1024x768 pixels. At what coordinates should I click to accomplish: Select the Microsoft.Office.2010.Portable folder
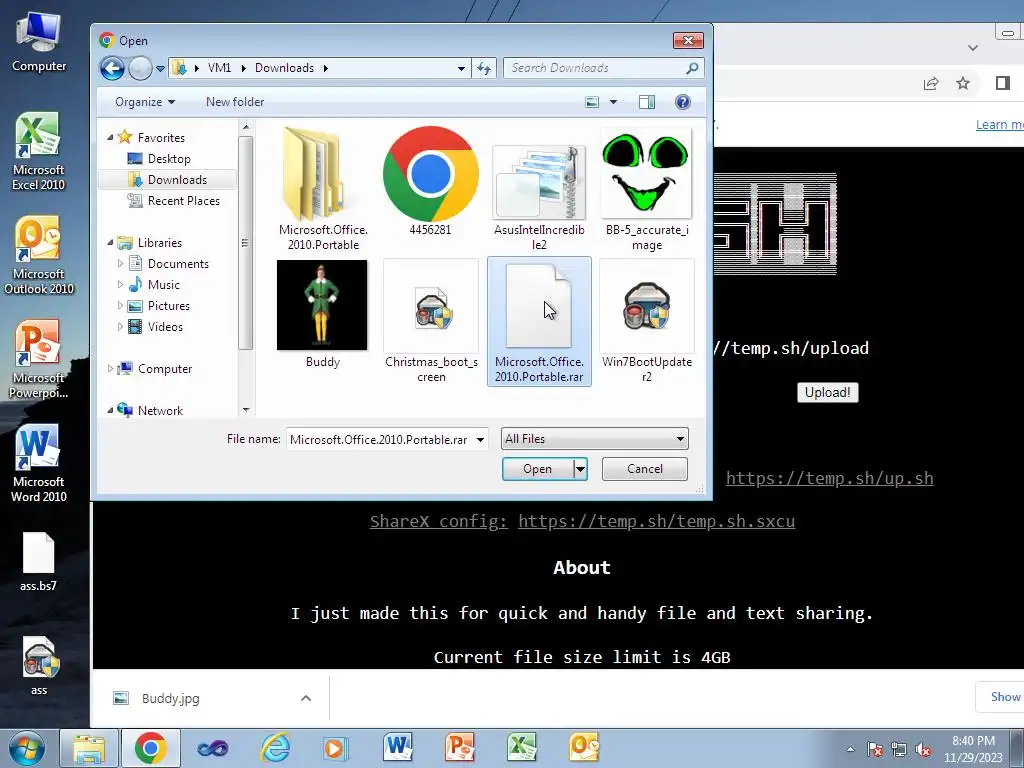point(323,189)
